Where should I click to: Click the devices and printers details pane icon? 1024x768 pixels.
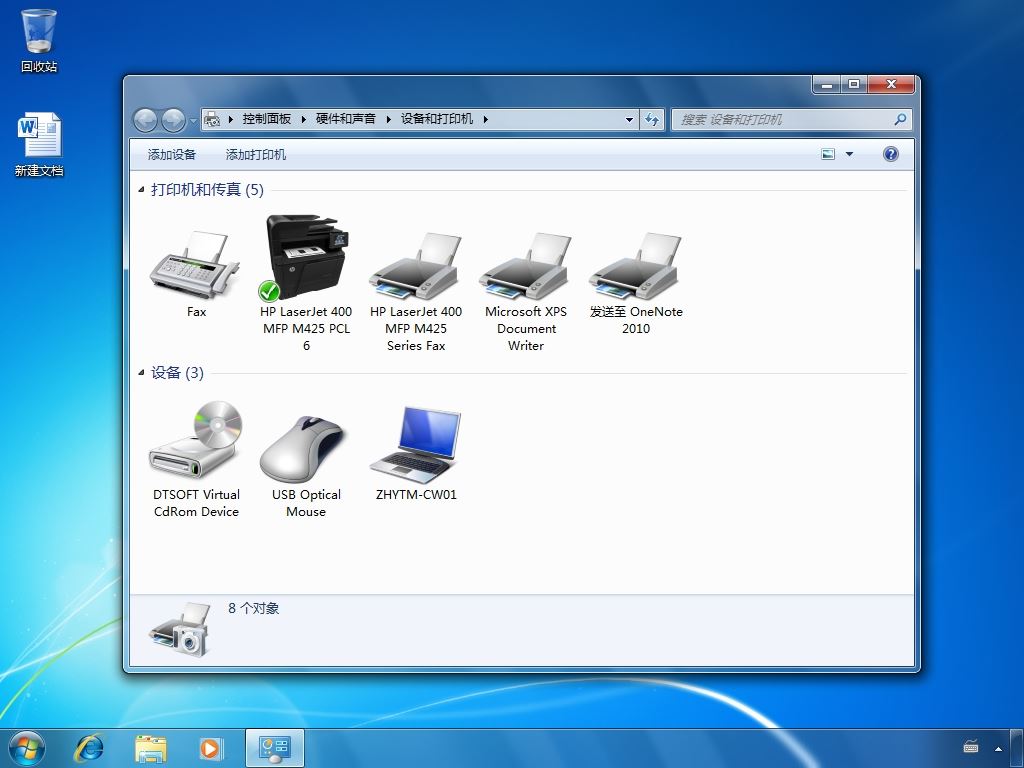pos(180,630)
